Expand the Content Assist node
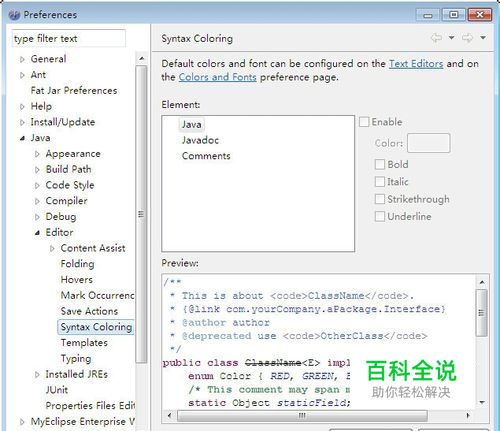Image resolution: width=500 pixels, height=431 pixels. tap(52, 248)
